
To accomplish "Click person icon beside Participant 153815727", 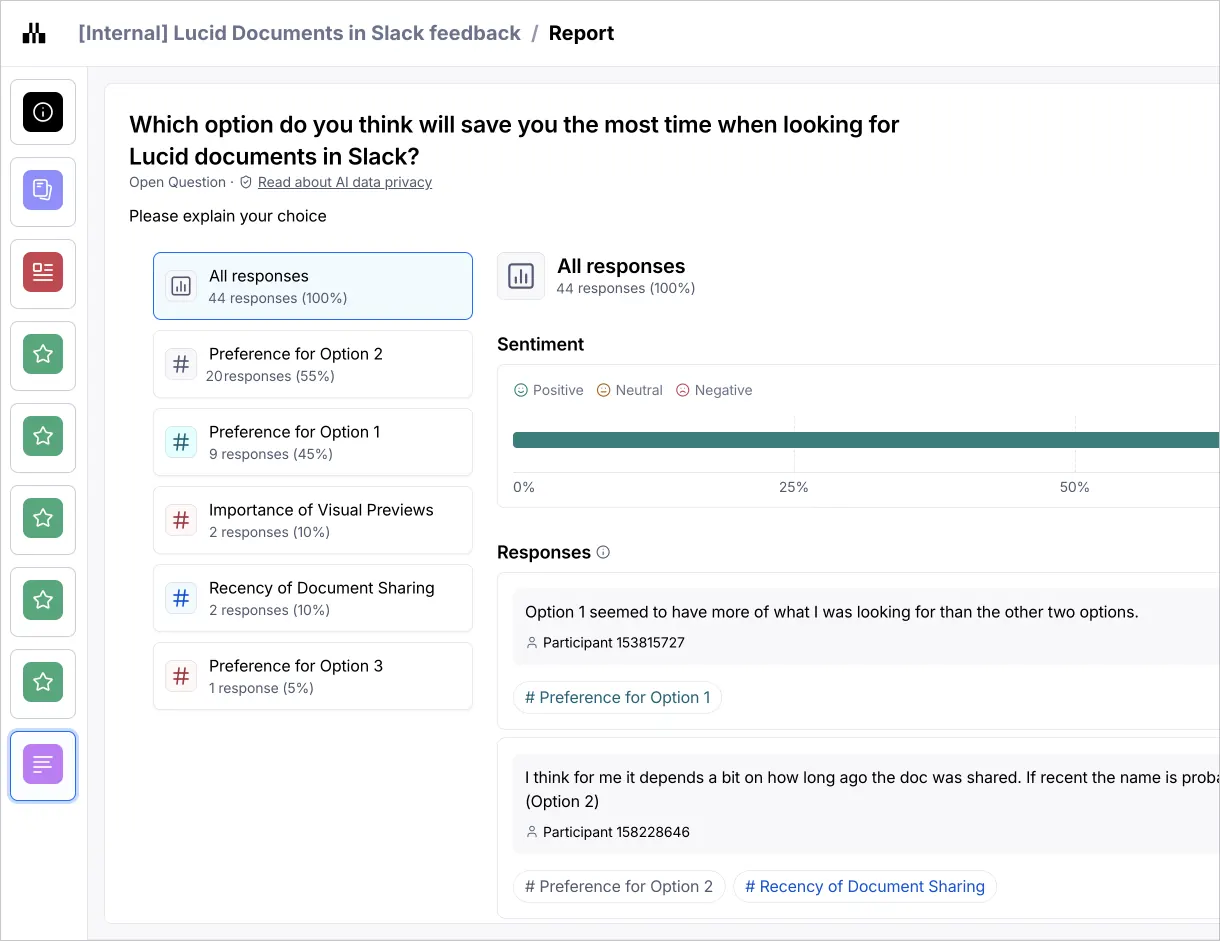I will [x=531, y=643].
